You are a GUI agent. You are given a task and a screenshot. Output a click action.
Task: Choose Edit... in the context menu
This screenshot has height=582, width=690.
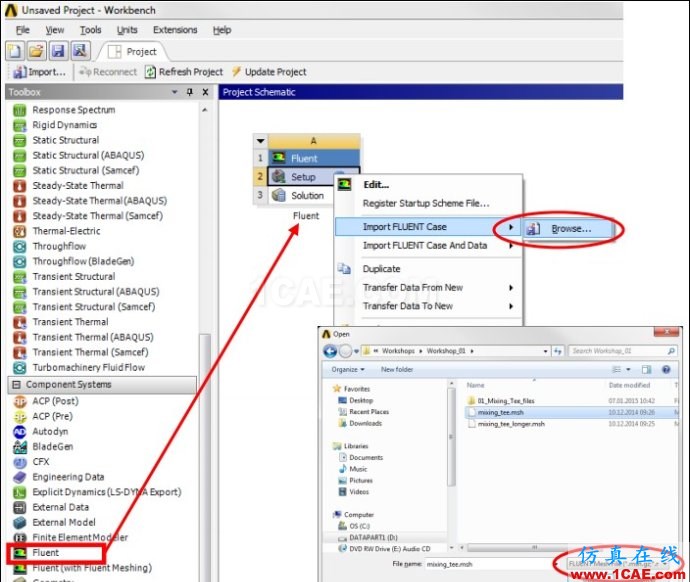(376, 185)
